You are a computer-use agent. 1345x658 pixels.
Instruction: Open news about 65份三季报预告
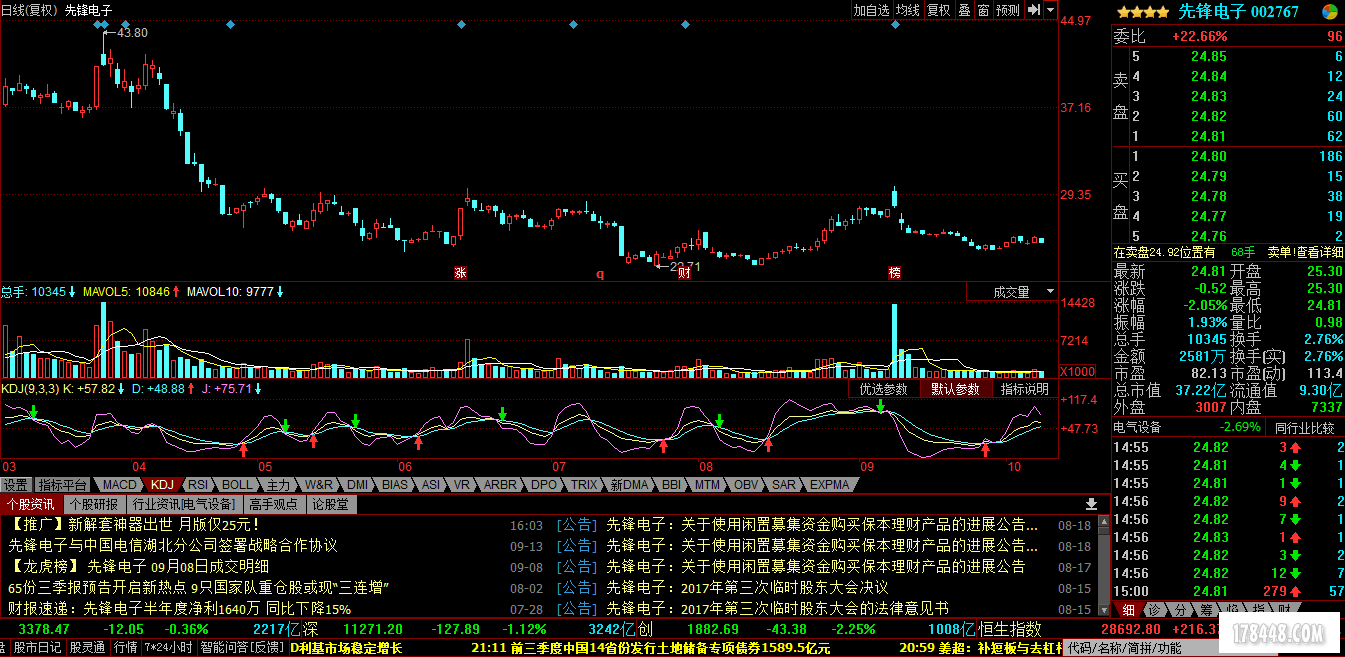[x=198, y=587]
